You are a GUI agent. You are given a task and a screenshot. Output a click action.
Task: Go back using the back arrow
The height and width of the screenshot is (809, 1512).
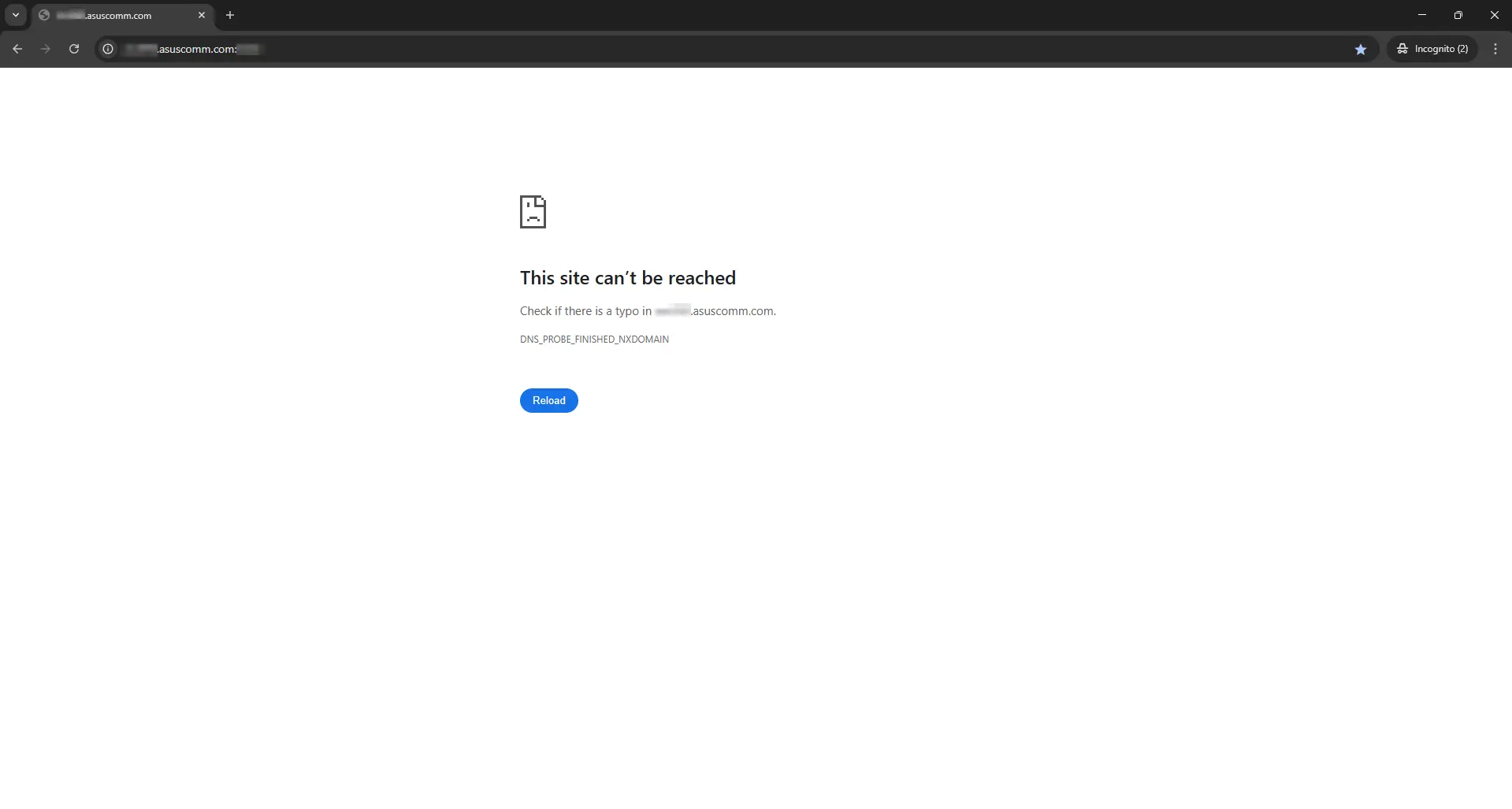point(17,49)
